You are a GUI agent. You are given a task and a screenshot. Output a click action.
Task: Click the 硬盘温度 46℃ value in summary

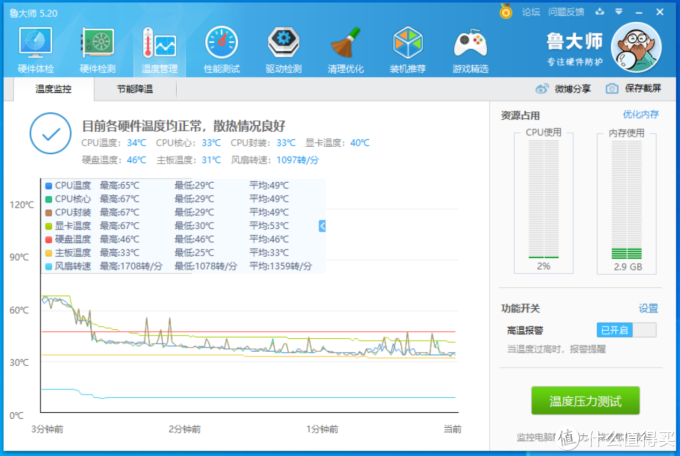tap(137, 160)
